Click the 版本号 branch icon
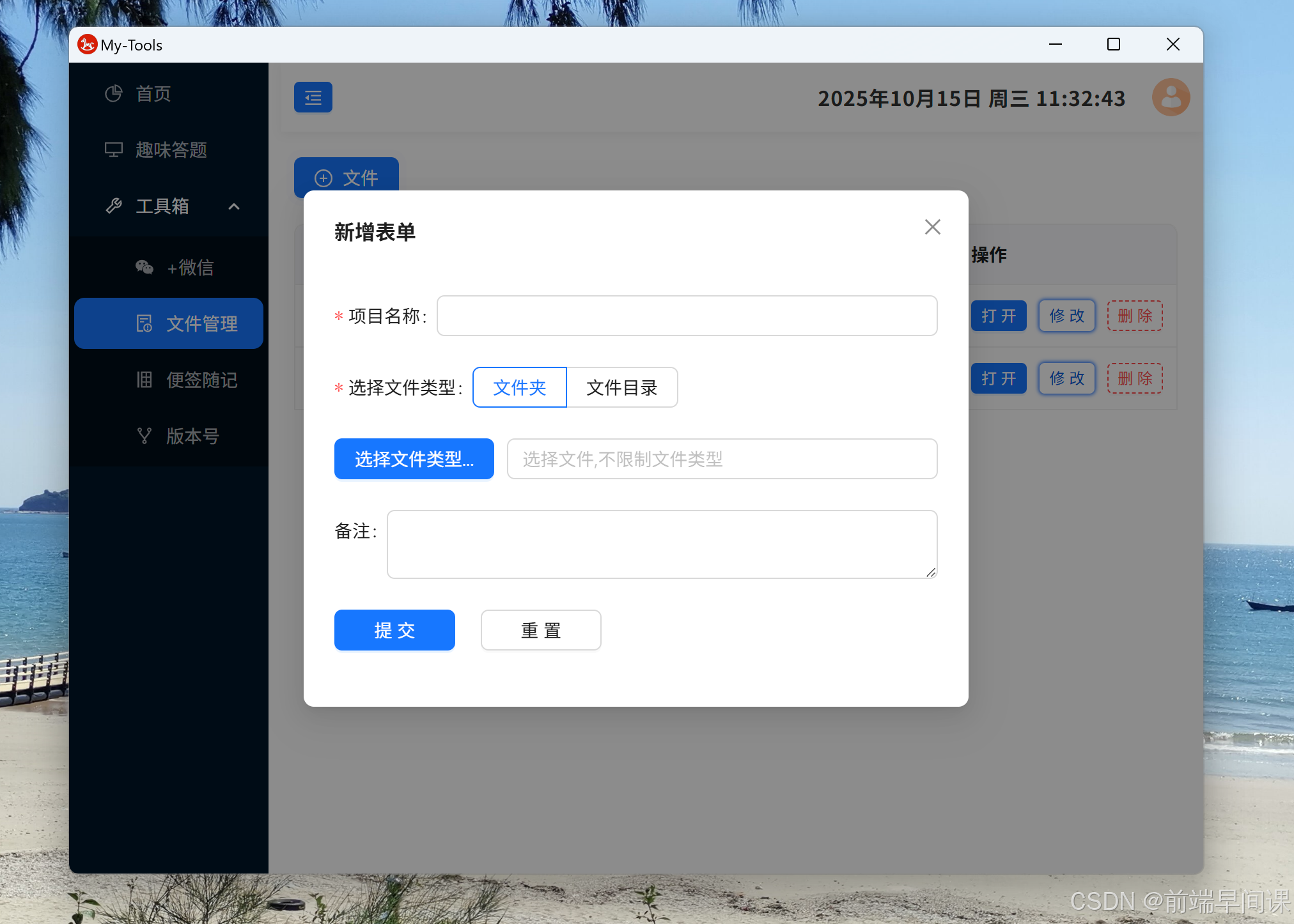This screenshot has height=924, width=1294. 144,436
